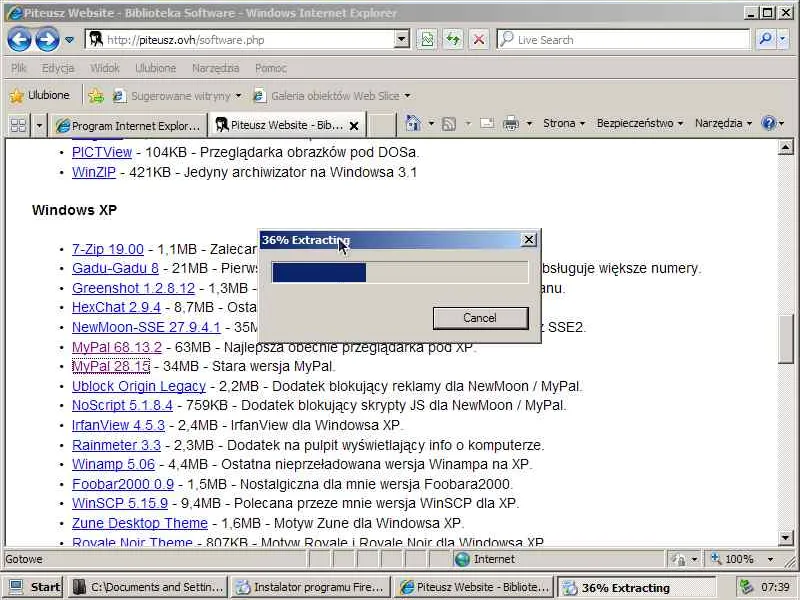The image size is (800, 600).
Task: Open the Plik menu
Action: [x=19, y=68]
